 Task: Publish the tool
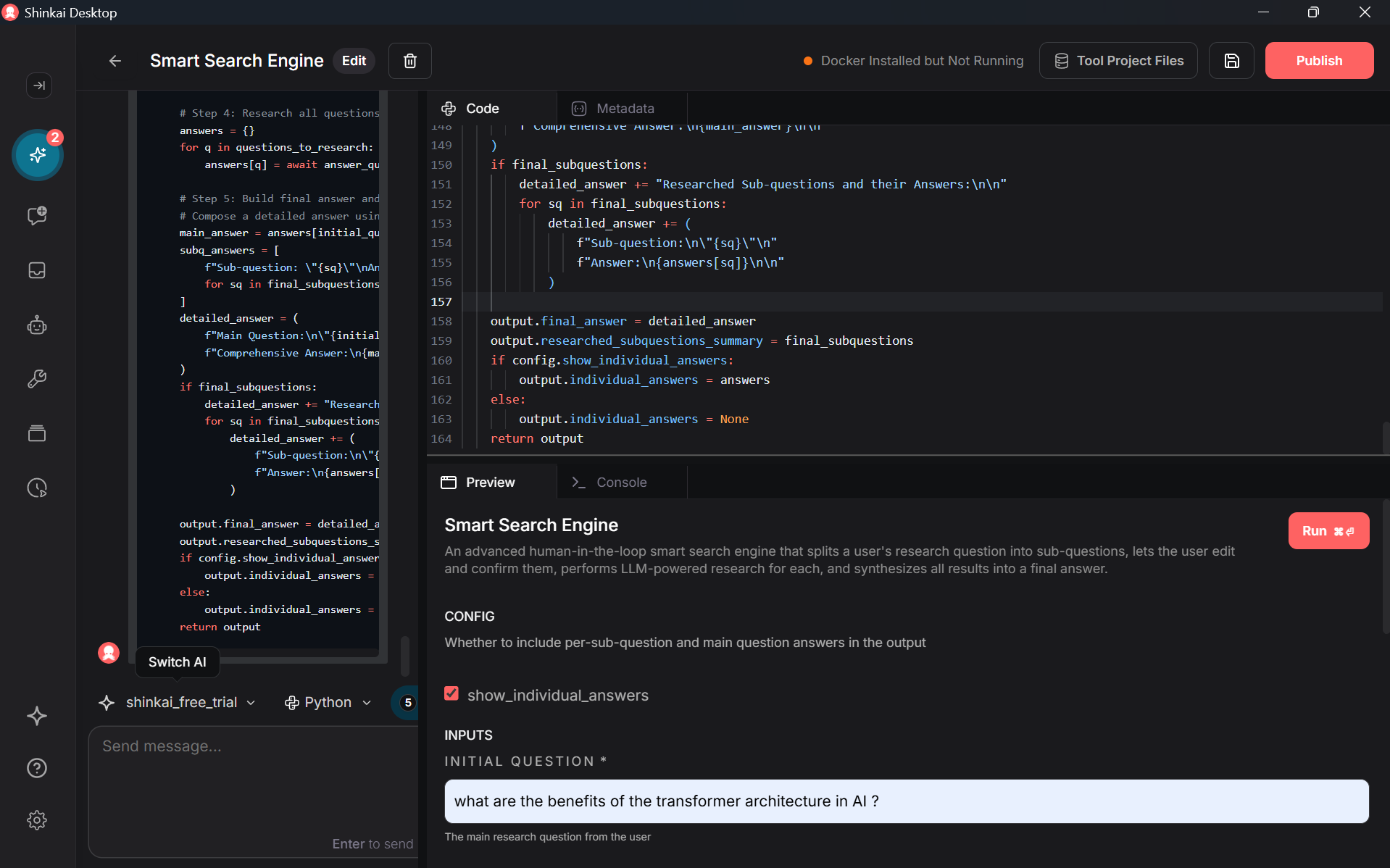pos(1318,60)
